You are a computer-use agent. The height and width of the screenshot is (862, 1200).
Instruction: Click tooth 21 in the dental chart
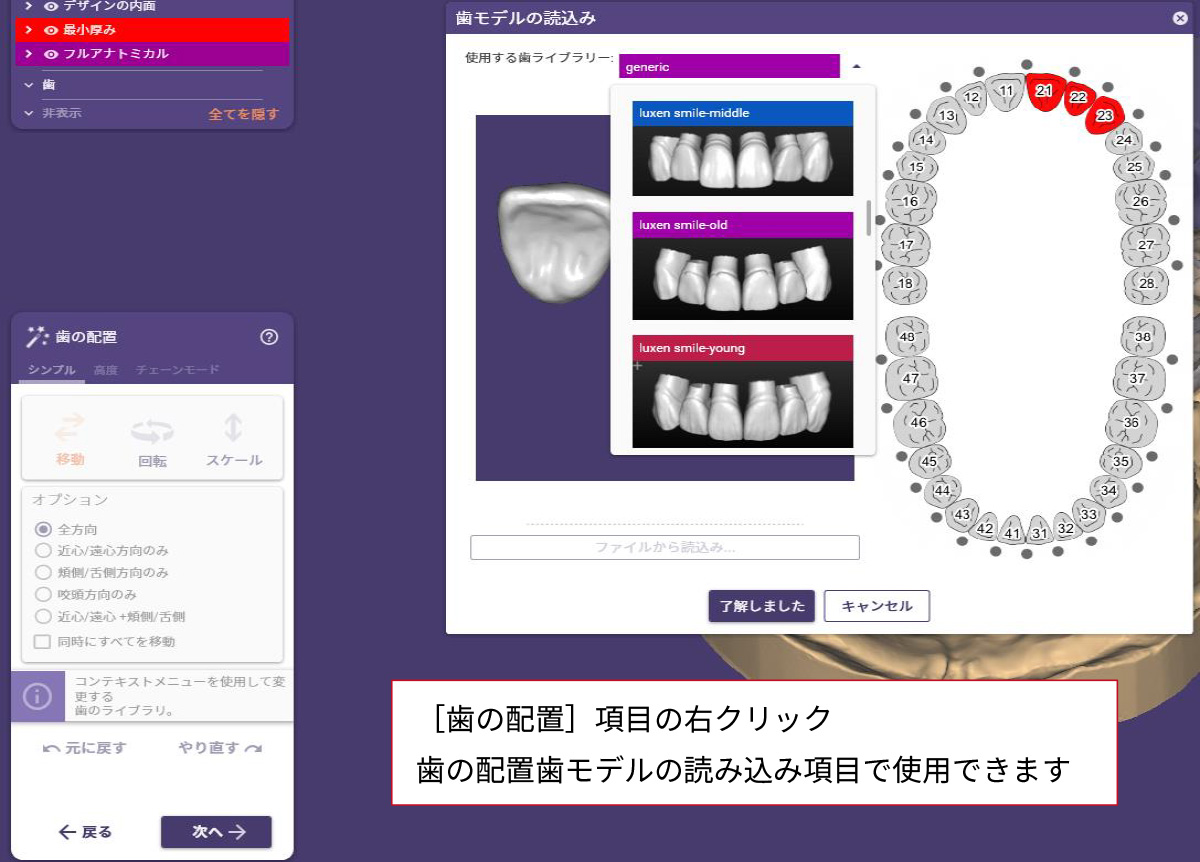(1044, 90)
